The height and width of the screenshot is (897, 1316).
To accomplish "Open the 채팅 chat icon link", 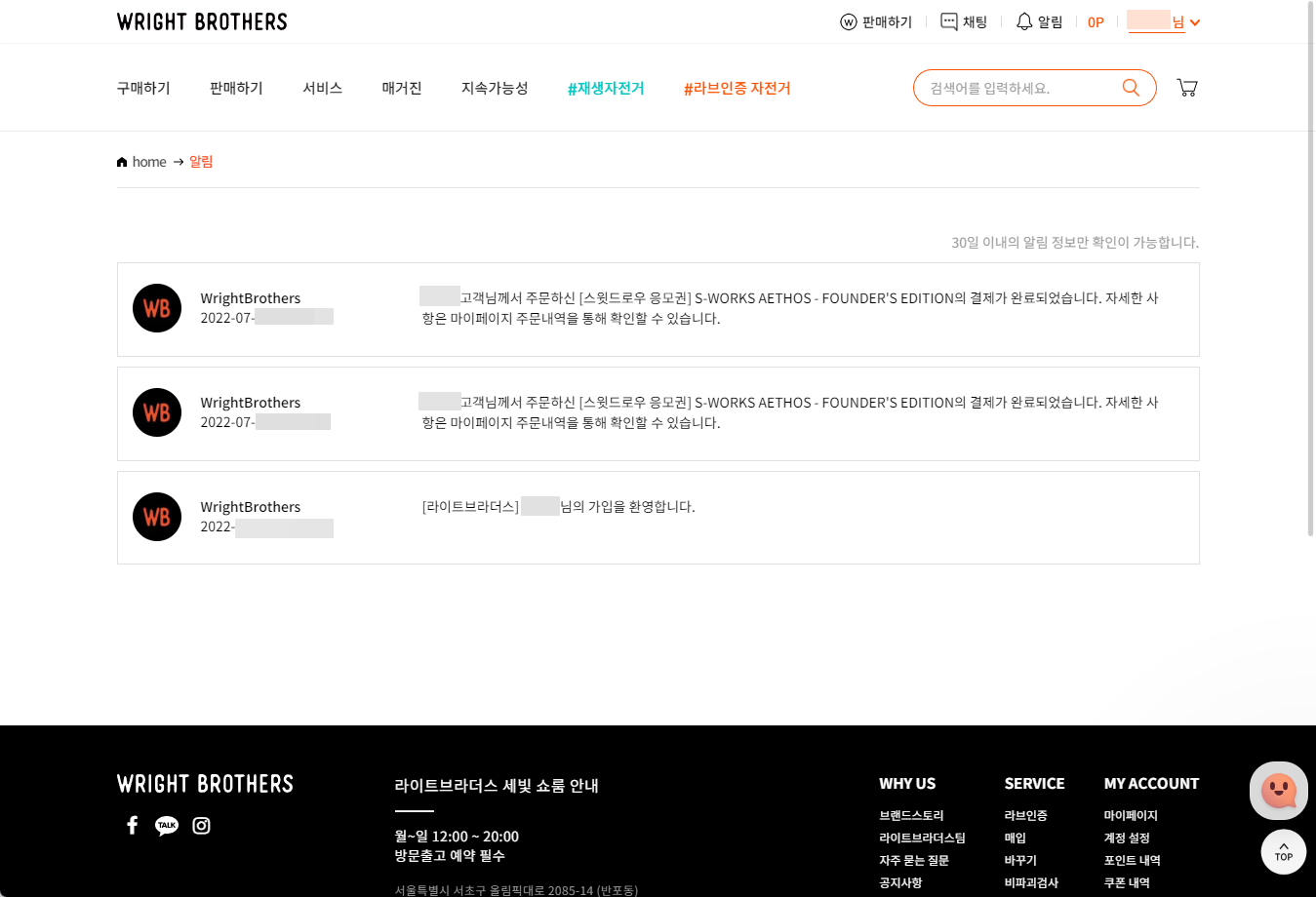I will coord(964,21).
